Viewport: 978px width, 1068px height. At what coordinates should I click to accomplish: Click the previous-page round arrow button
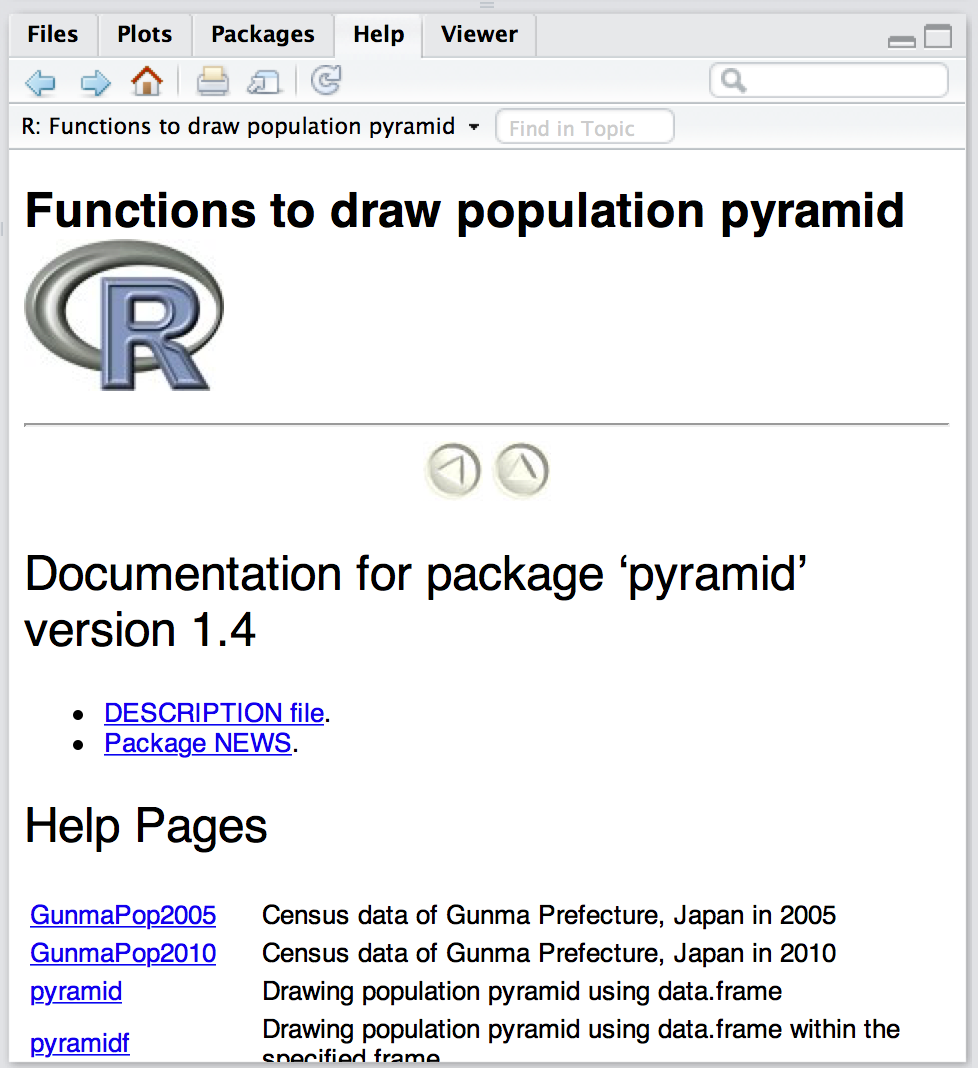tap(454, 470)
